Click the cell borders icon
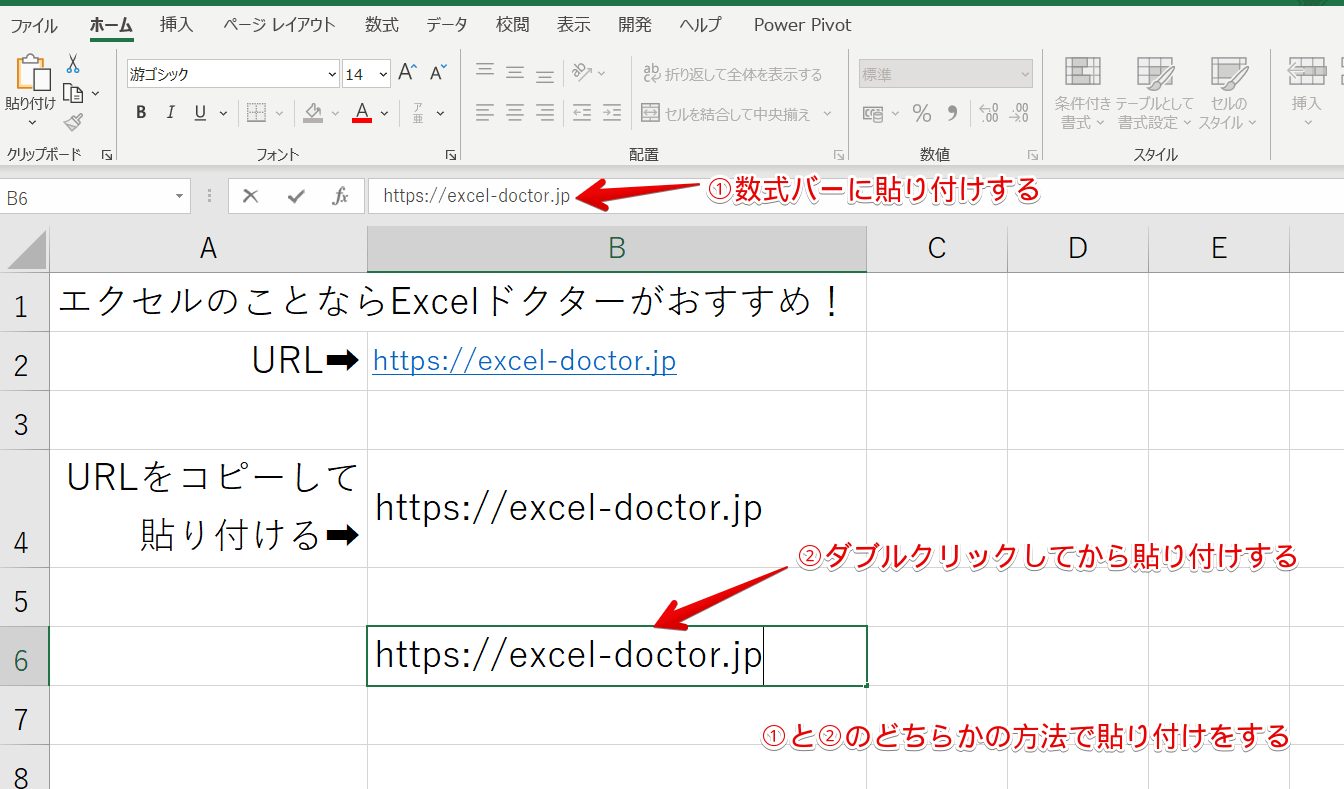 [256, 113]
